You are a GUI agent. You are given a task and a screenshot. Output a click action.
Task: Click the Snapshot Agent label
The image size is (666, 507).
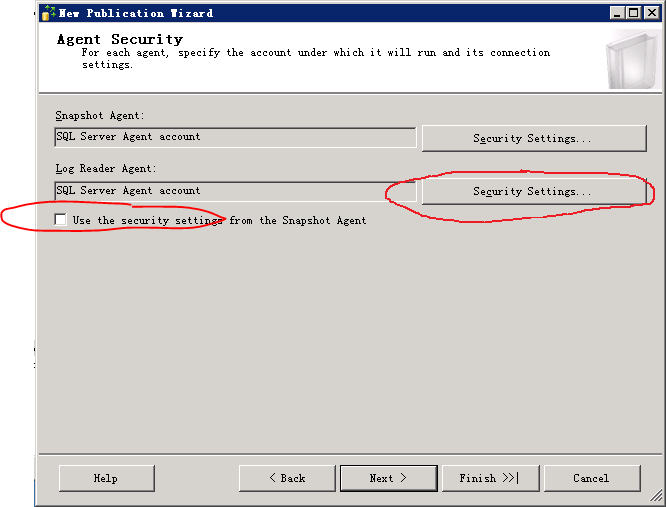click(x=100, y=115)
